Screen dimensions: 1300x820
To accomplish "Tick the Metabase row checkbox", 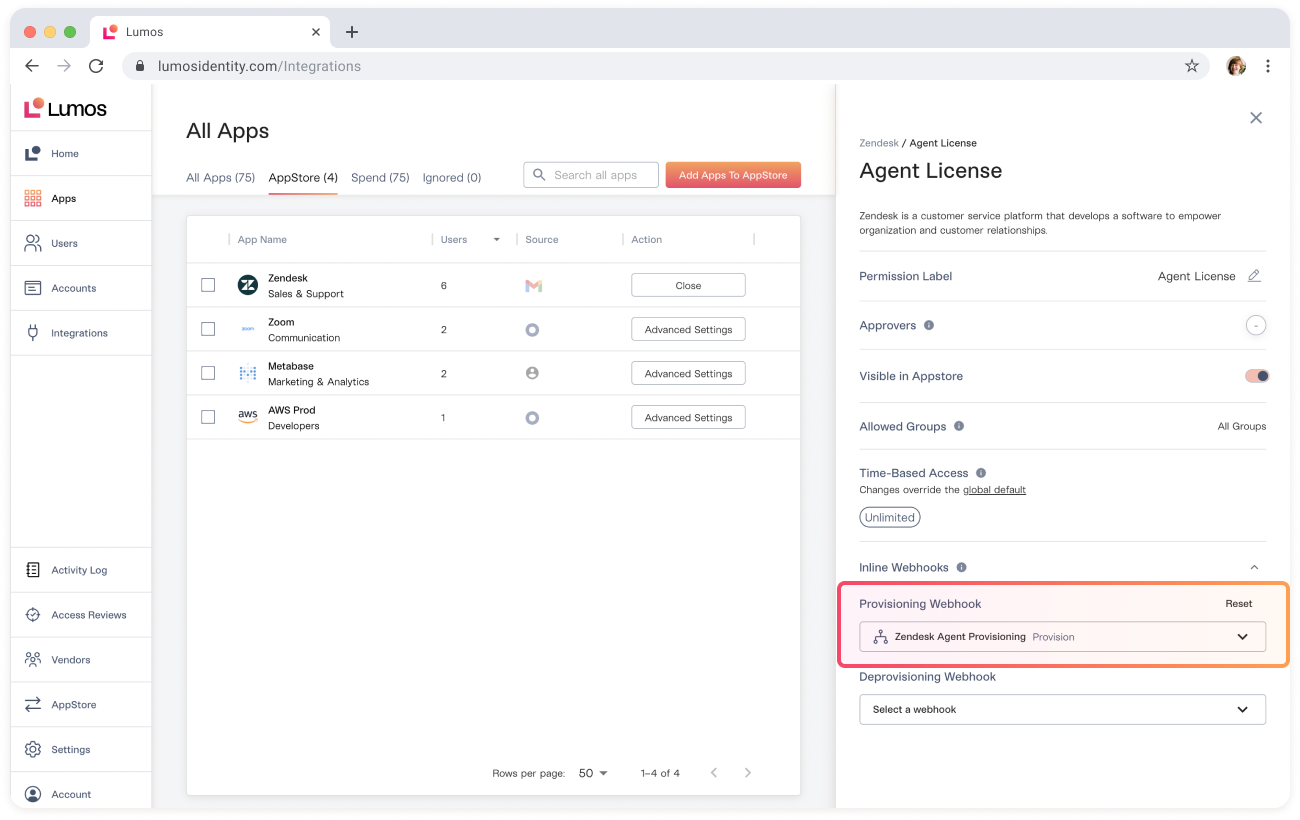I will (x=208, y=373).
